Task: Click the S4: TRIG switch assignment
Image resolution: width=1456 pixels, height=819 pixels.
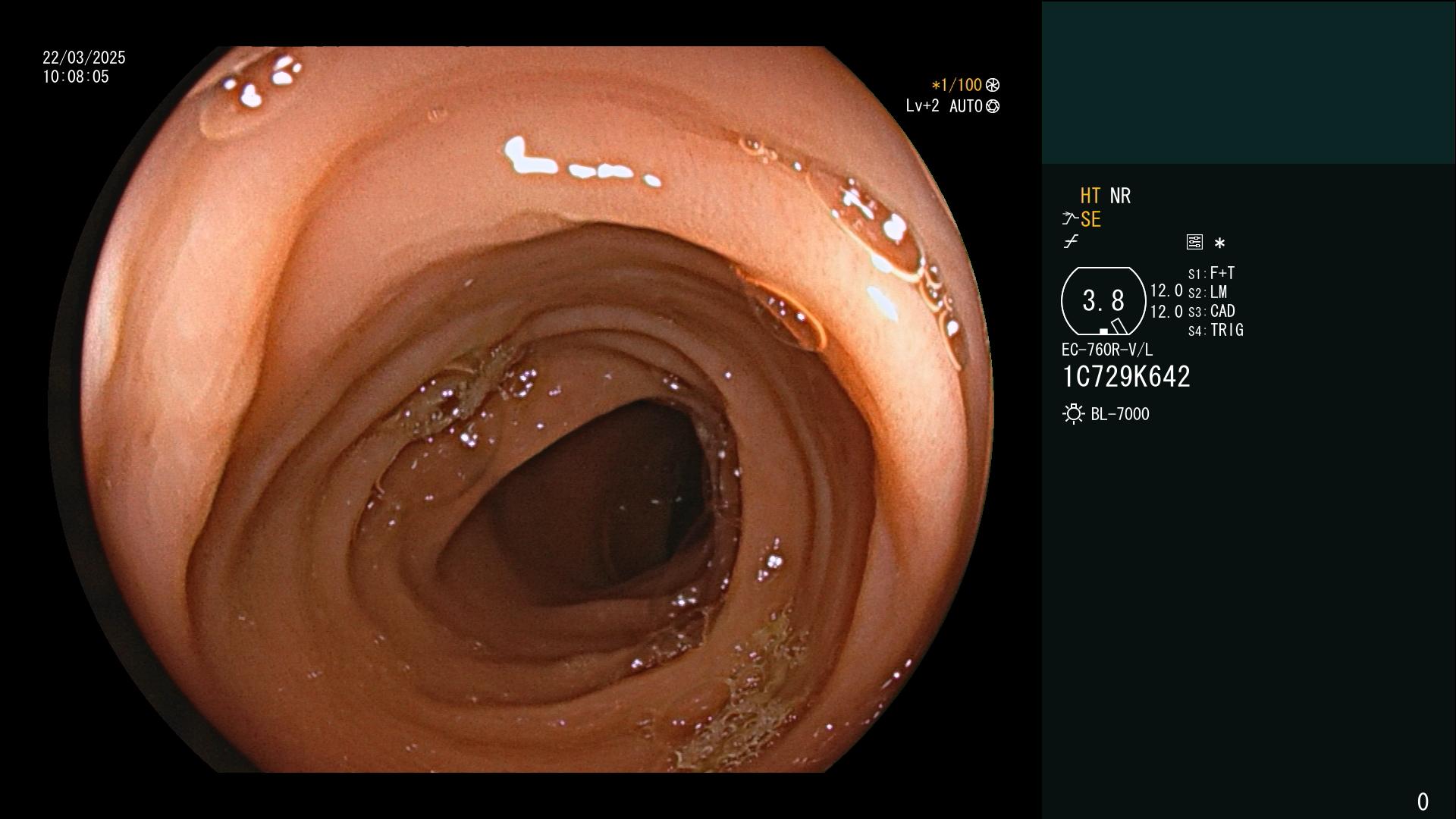Action: point(1216,330)
